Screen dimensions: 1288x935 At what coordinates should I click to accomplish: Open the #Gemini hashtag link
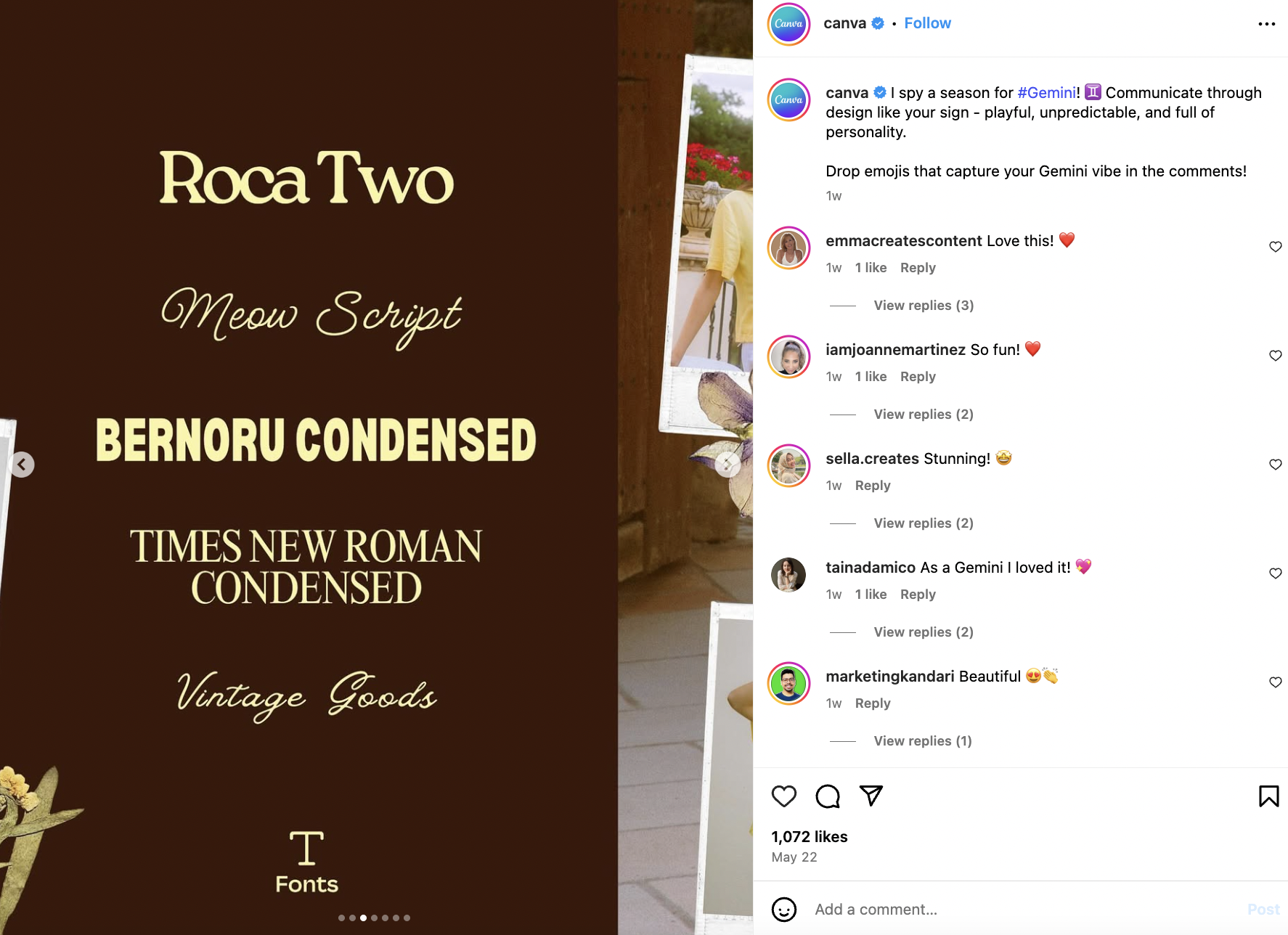coord(1046,93)
